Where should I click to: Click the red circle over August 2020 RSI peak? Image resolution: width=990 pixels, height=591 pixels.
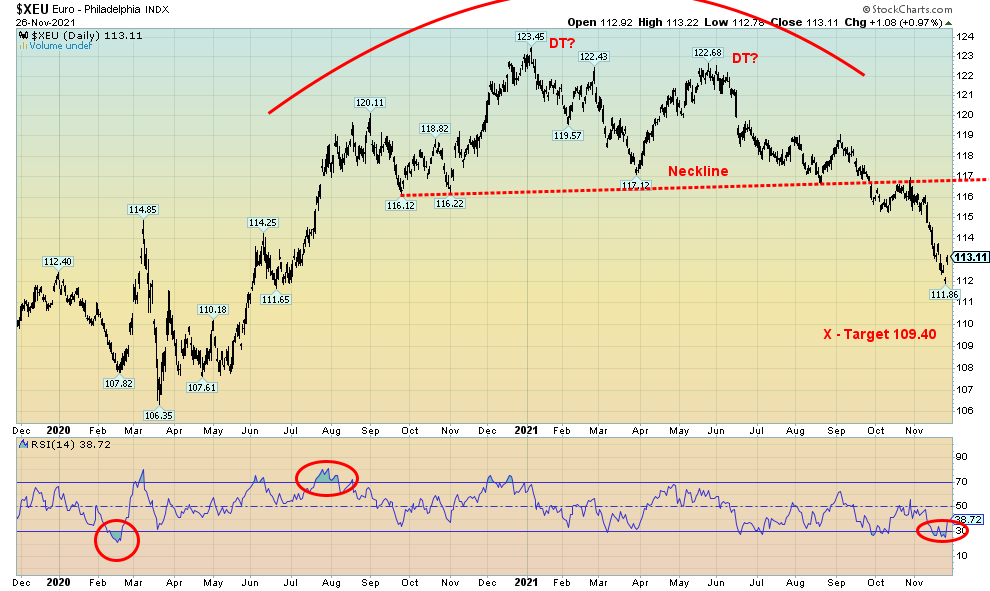tap(326, 479)
